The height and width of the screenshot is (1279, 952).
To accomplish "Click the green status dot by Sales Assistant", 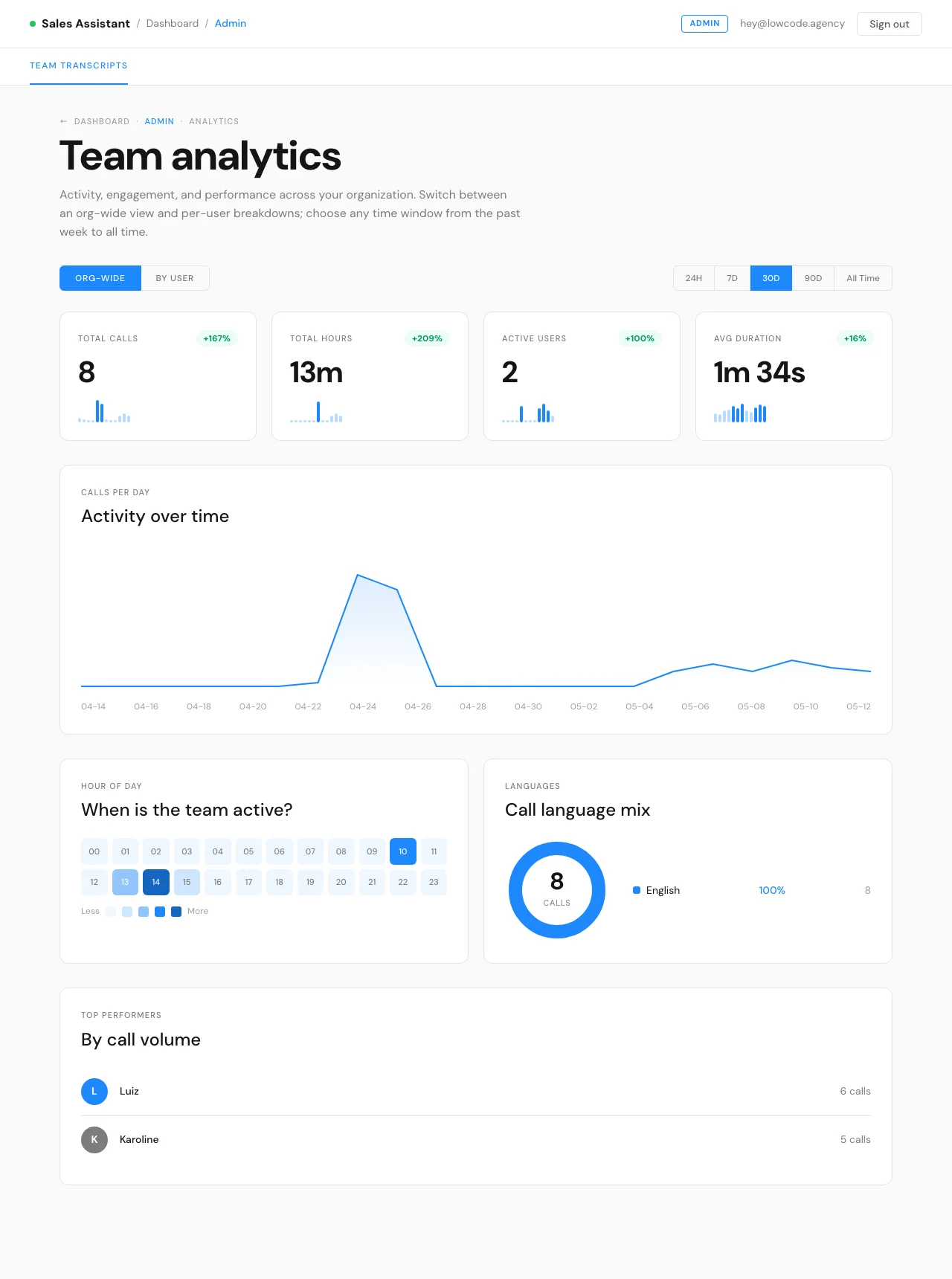I will point(33,24).
